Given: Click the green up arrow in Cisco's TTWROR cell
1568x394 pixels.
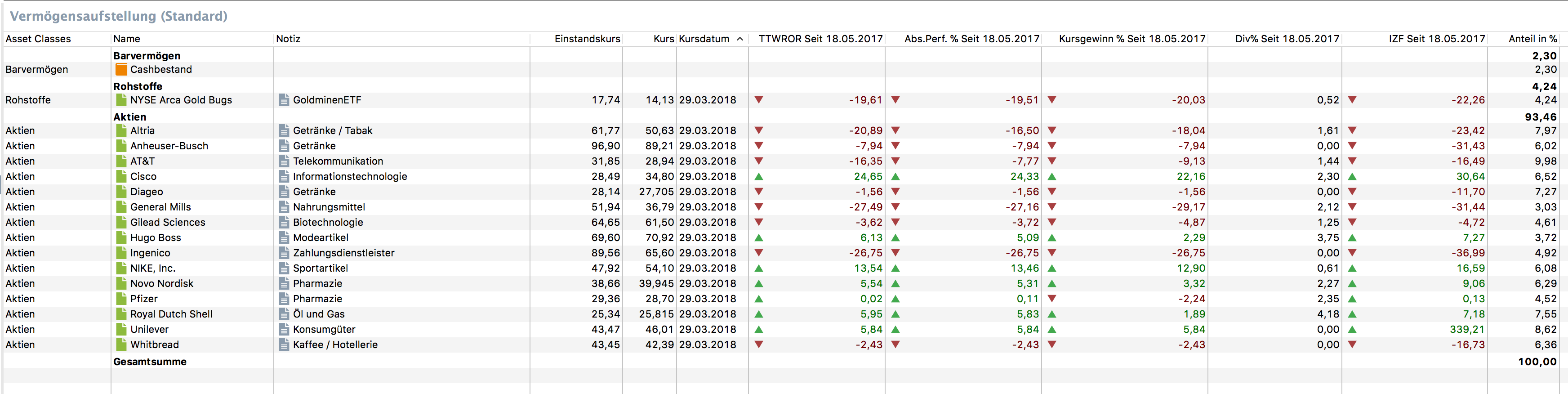Looking at the screenshot, I should tap(758, 177).
